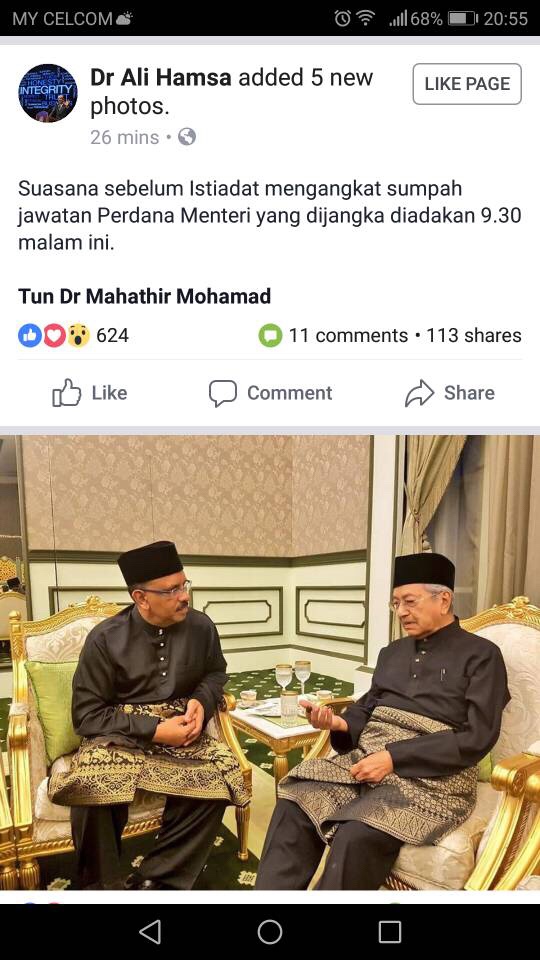
Task: Tap the wow face reaction icon
Action: [x=78, y=336]
